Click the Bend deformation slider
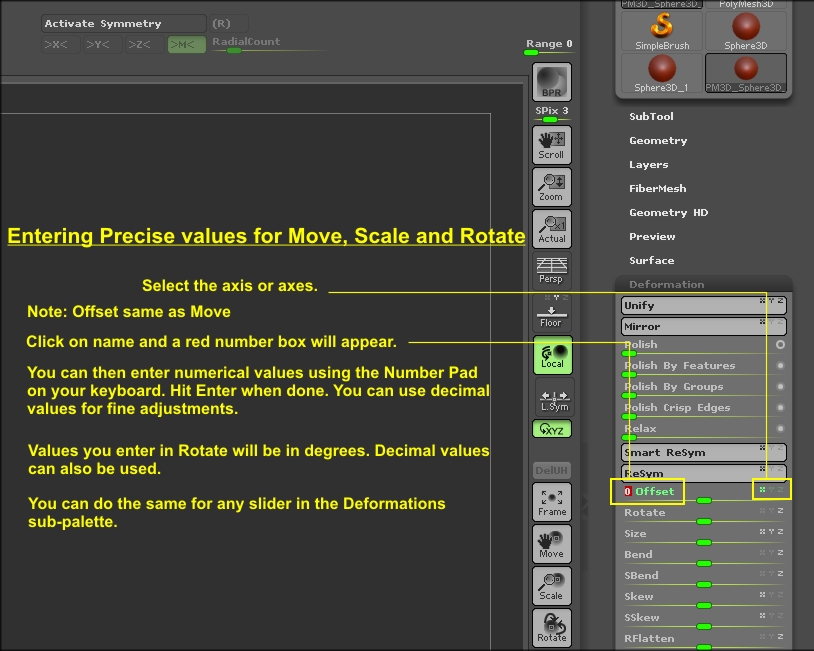The width and height of the screenshot is (814, 651). [703, 557]
